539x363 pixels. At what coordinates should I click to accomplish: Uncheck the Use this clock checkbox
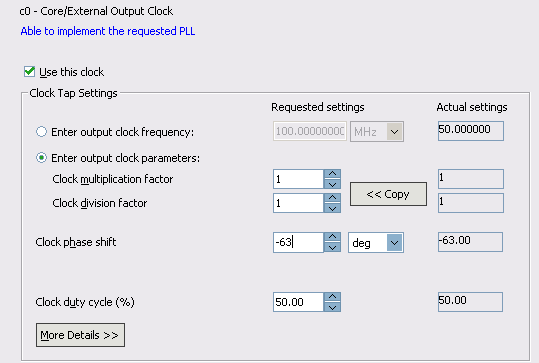click(30, 72)
